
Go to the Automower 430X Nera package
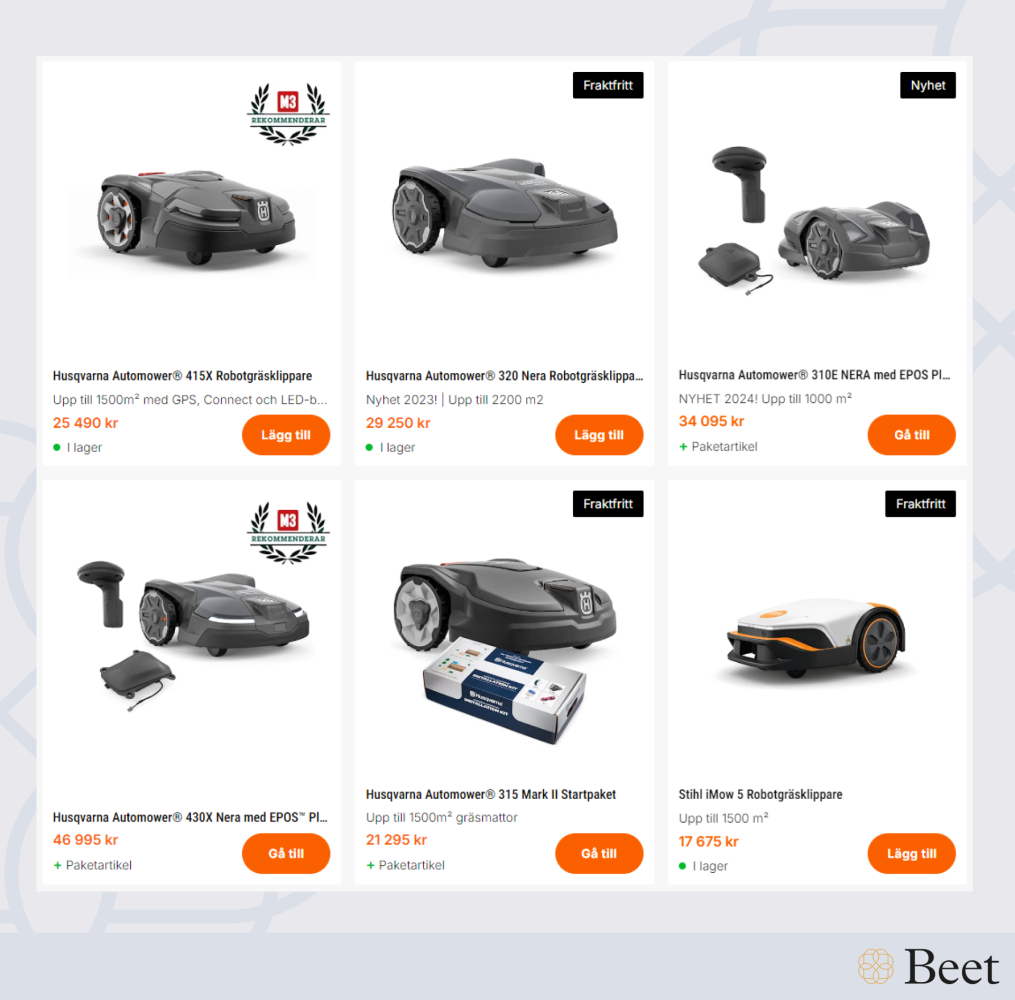286,853
